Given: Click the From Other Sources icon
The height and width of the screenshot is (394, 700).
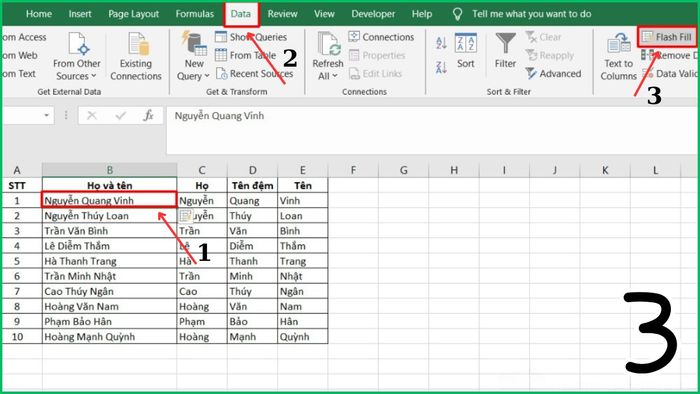Looking at the screenshot, I should click(79, 44).
